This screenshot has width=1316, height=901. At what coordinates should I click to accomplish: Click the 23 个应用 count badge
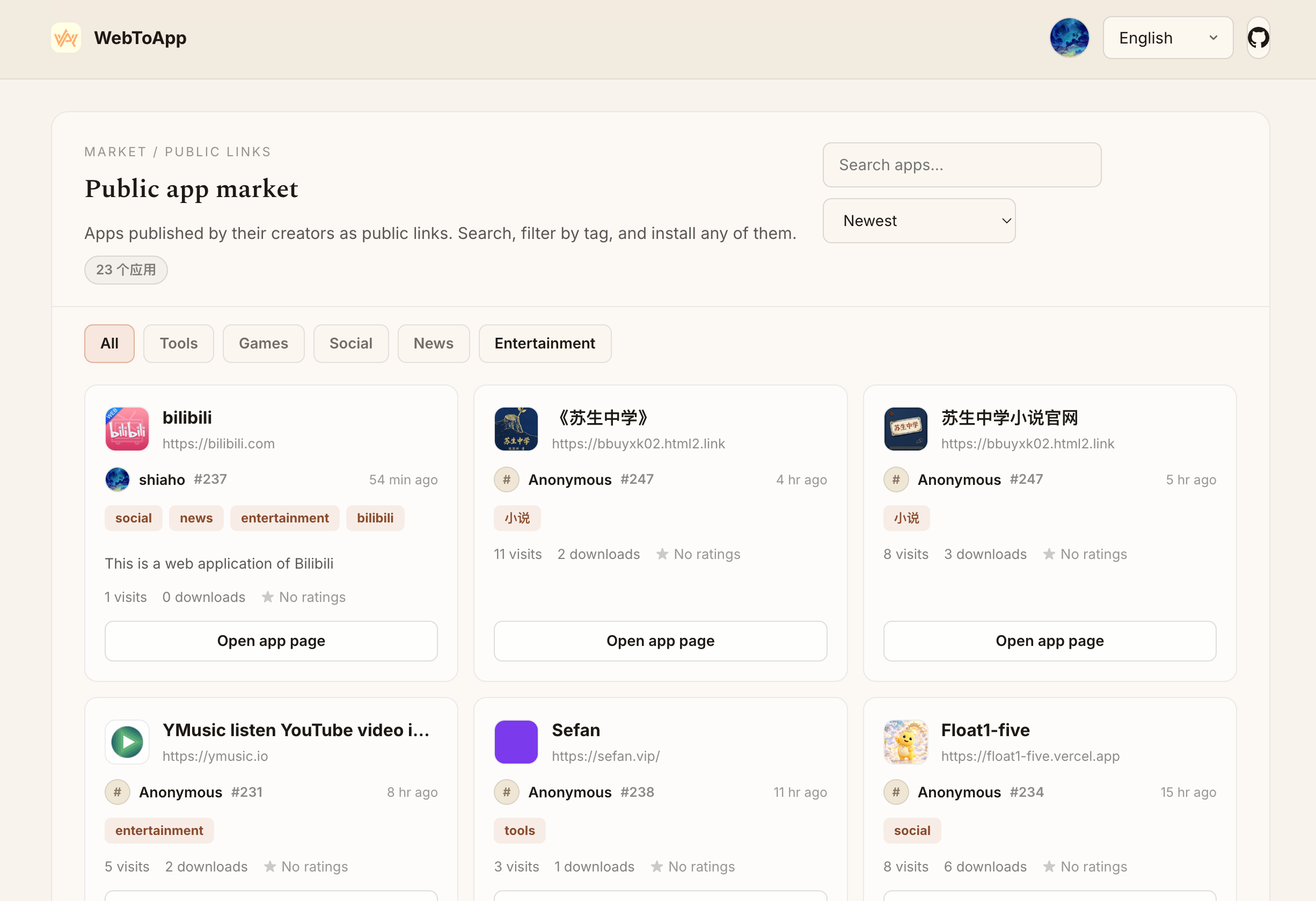point(126,270)
